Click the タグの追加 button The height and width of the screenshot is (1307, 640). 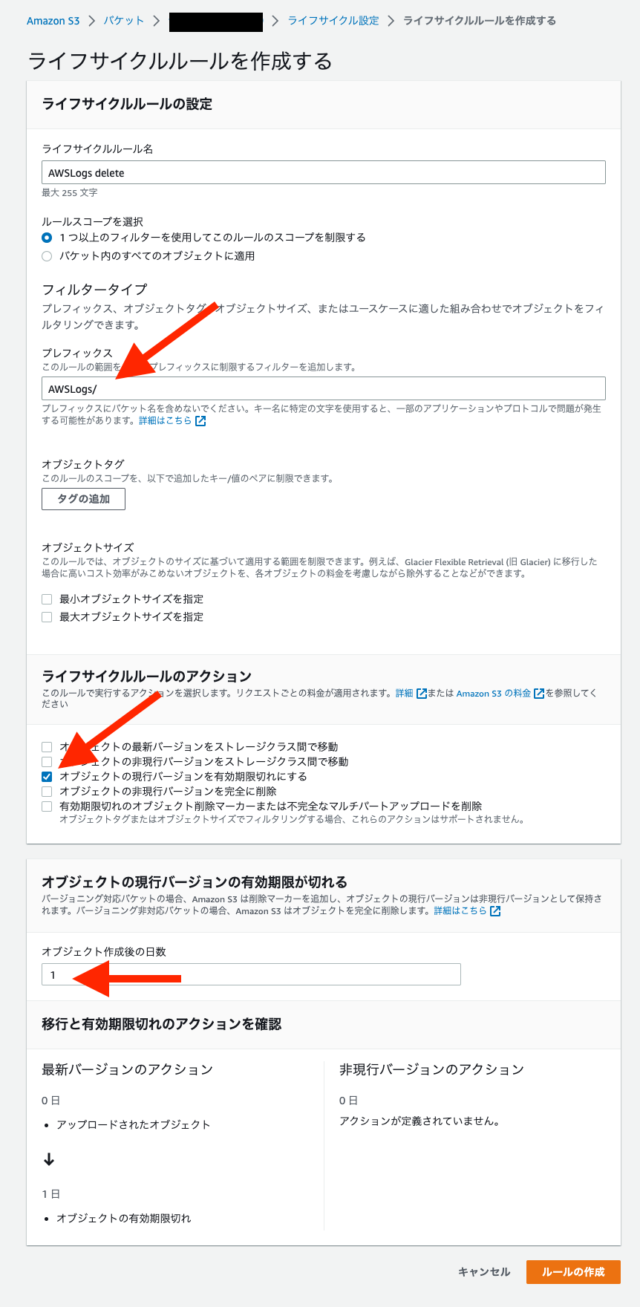tap(83, 499)
